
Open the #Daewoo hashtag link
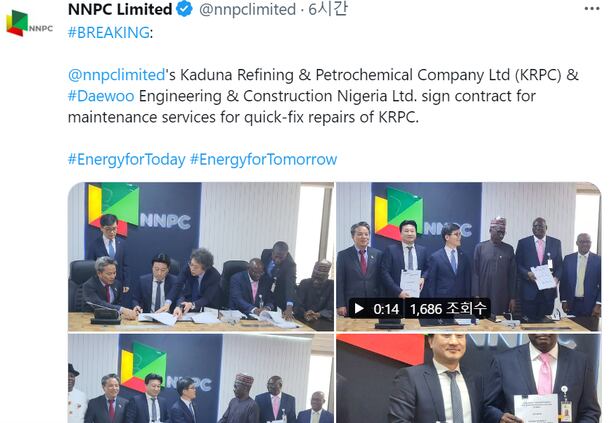[x=101, y=96]
